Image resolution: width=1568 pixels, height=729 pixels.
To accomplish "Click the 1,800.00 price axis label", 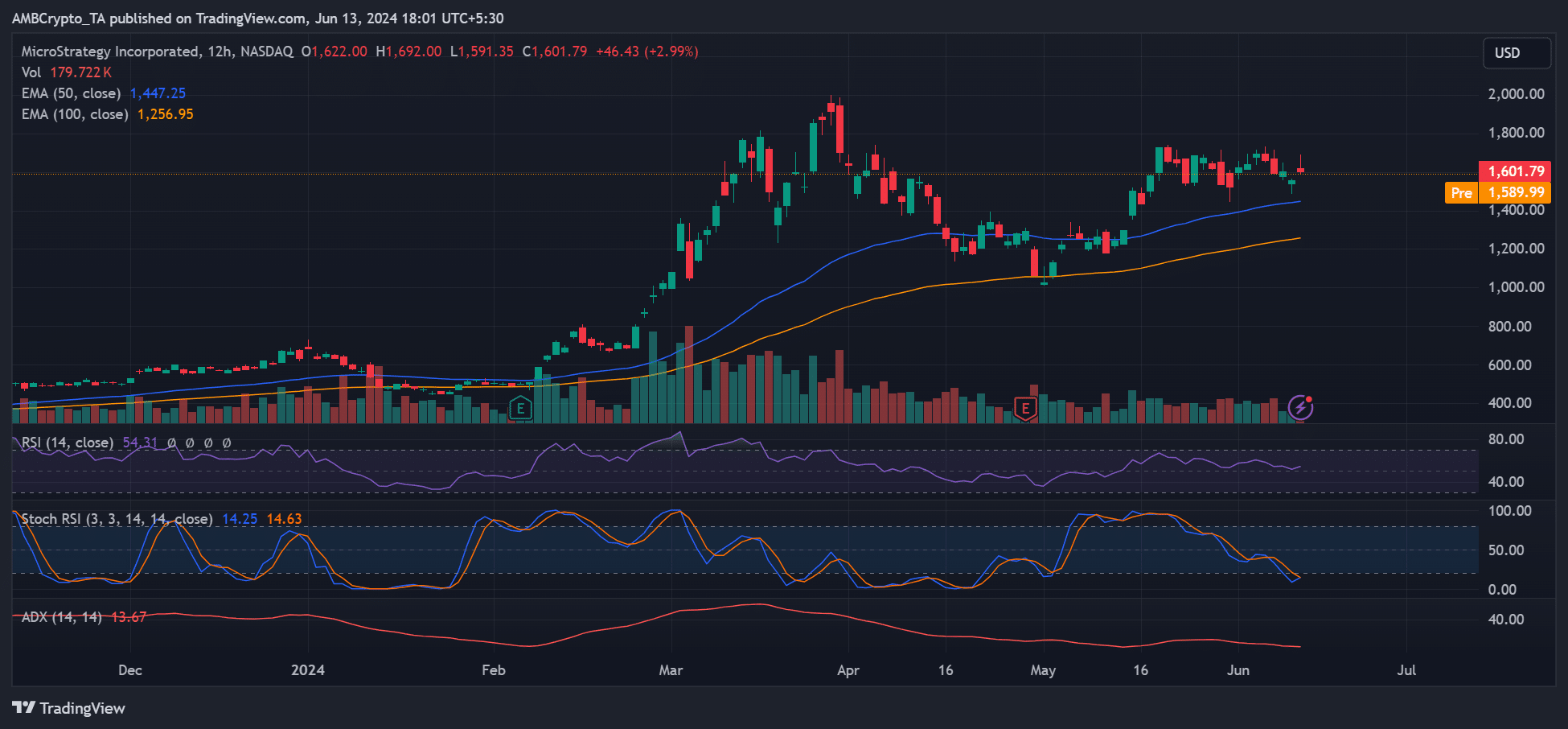I will 1516,133.
